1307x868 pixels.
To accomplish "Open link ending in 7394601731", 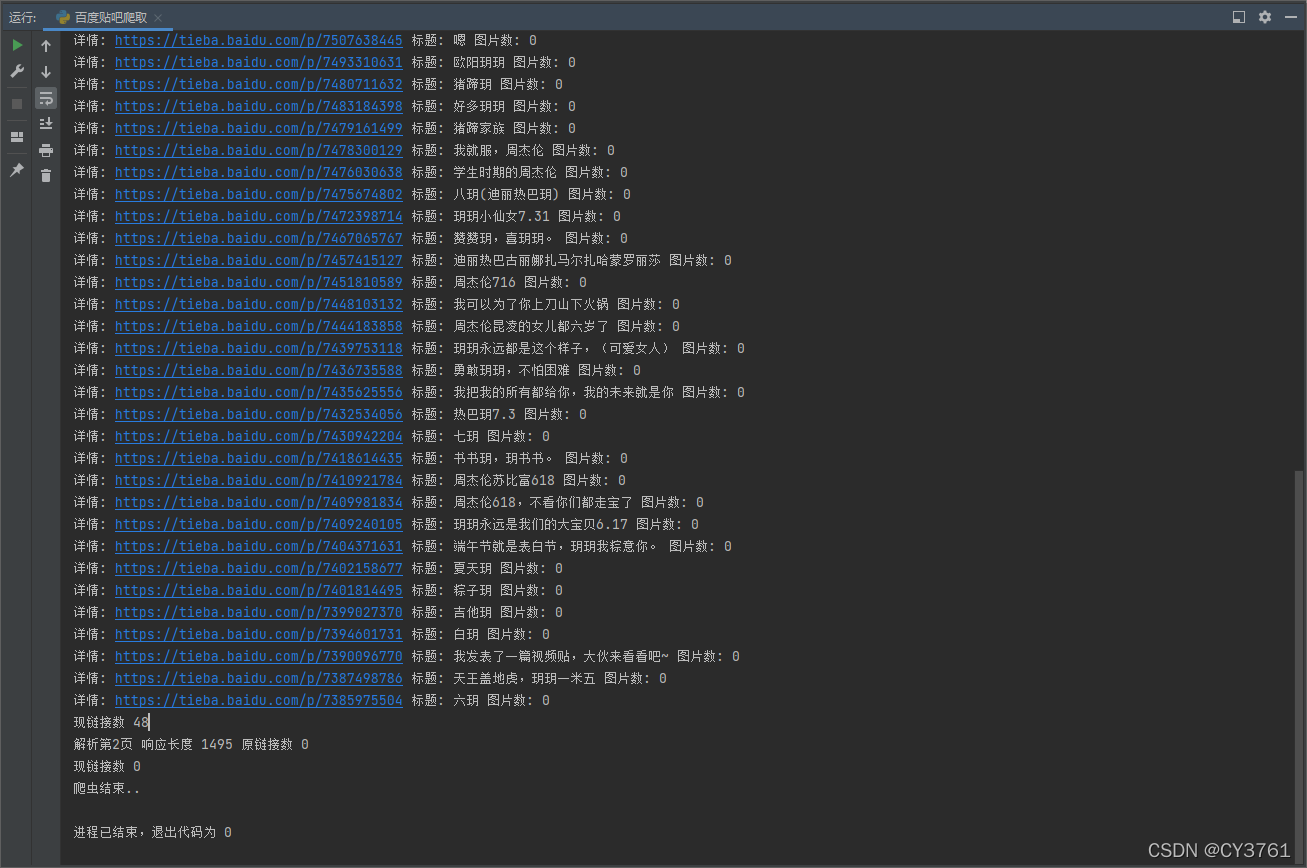I will pos(259,634).
